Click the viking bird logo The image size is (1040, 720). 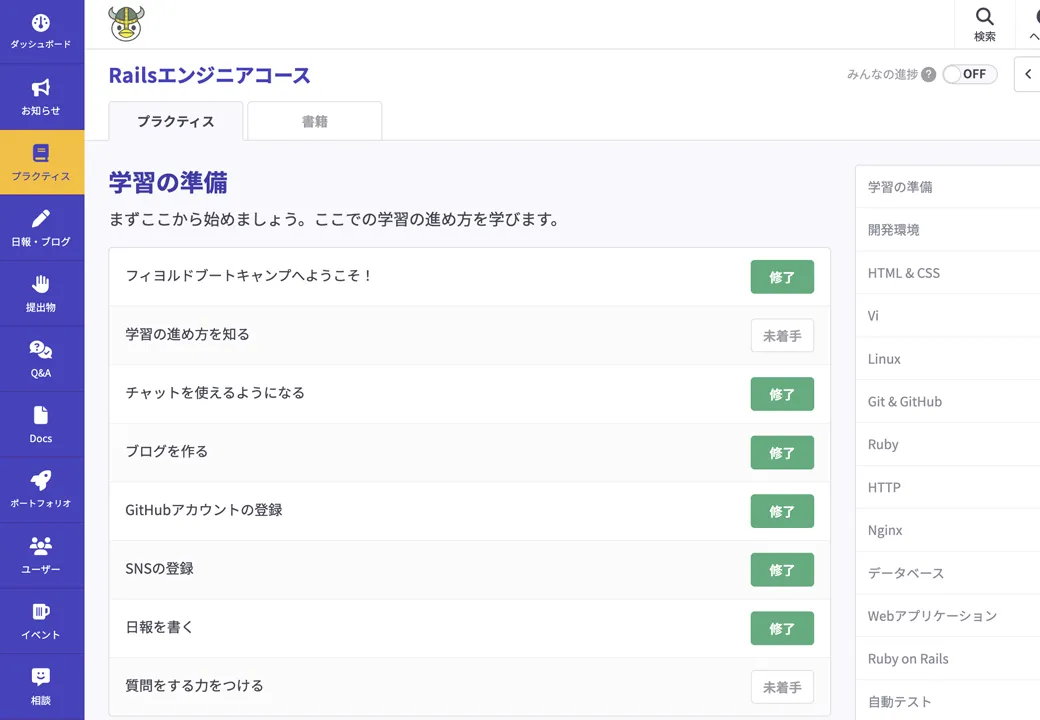(x=126, y=24)
